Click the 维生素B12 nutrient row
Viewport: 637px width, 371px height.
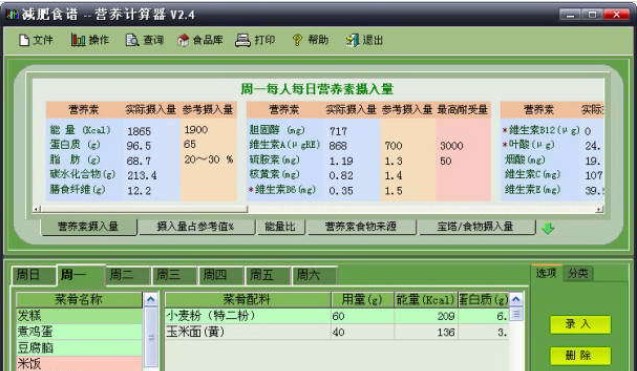coord(552,130)
